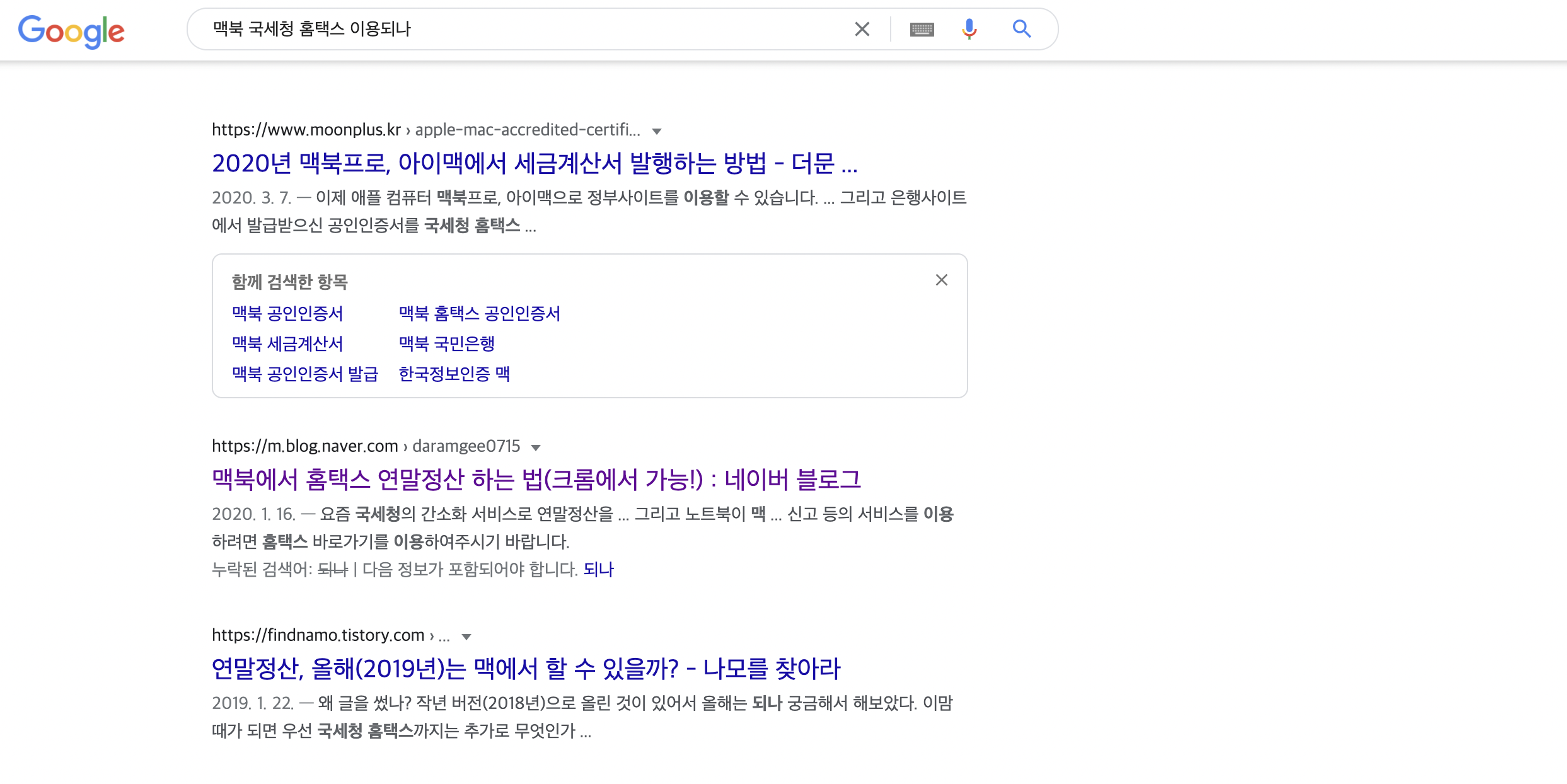This screenshot has width=1567, height=784.
Task: Click the must-include 되나 link
Action: [x=598, y=570]
